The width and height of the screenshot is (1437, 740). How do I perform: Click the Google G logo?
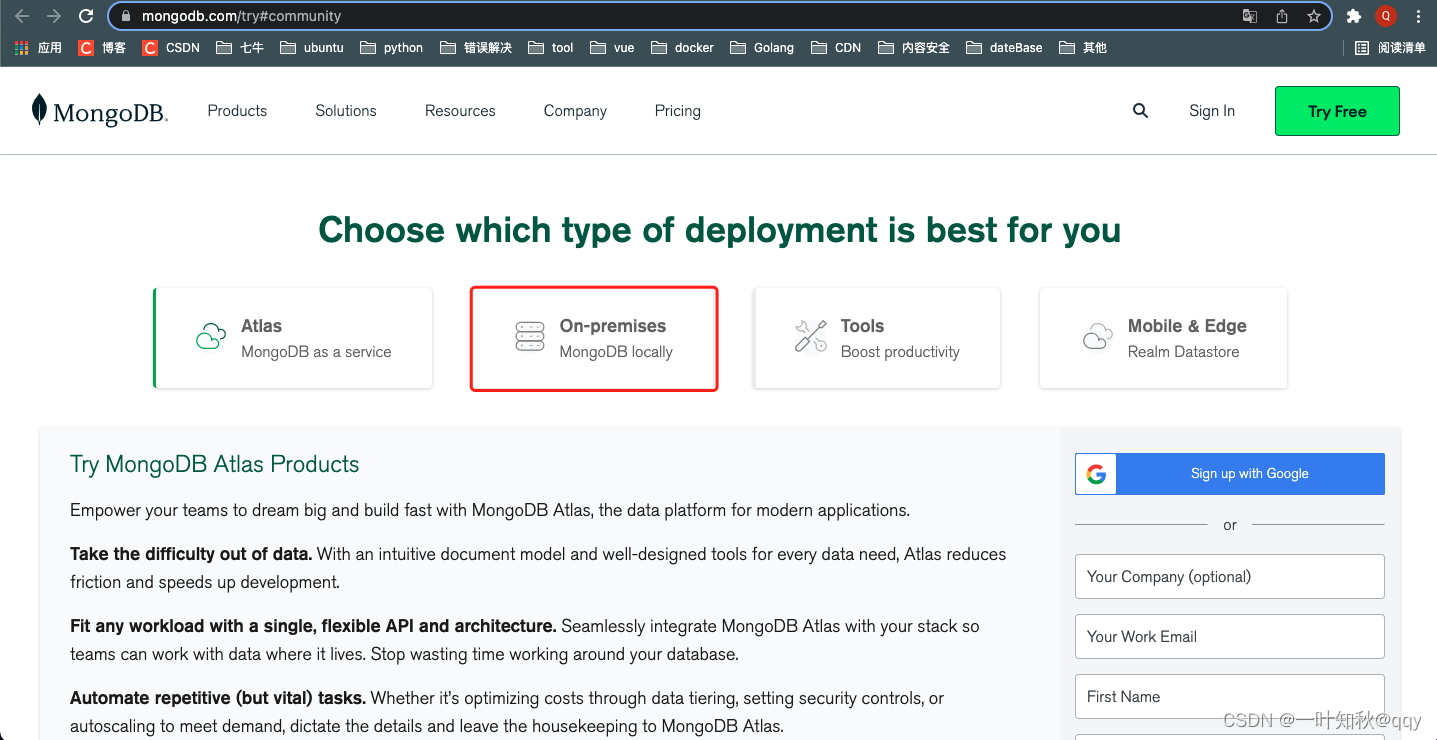coord(1096,474)
